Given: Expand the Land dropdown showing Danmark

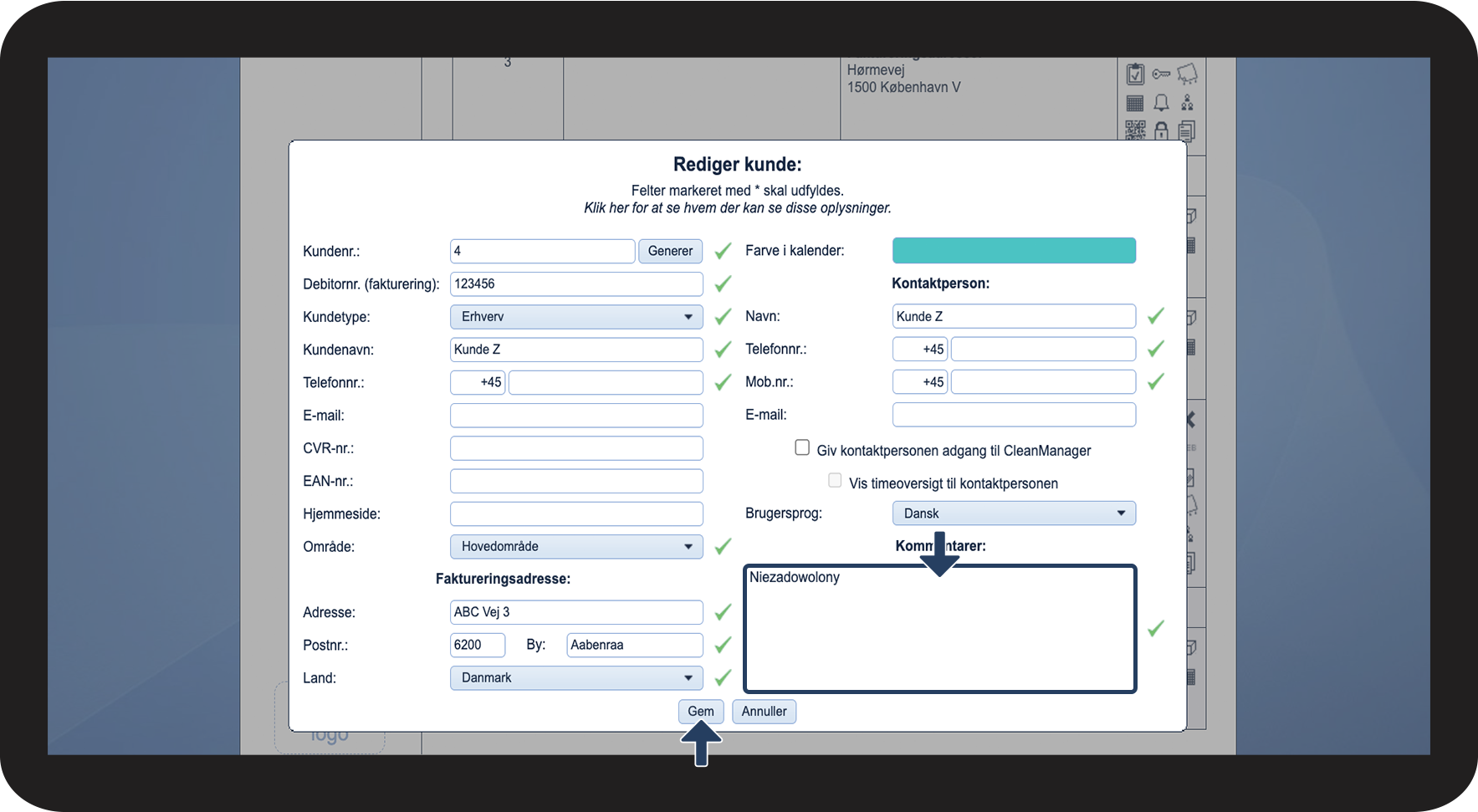Looking at the screenshot, I should tap(575, 678).
